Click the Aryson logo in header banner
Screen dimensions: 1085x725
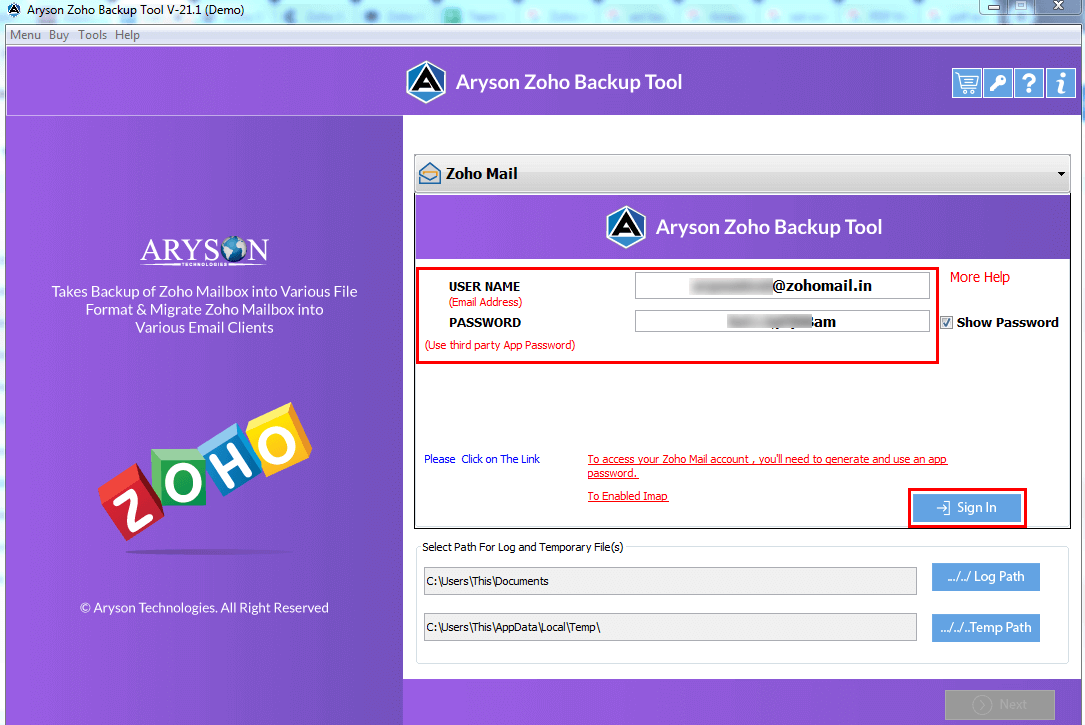426,82
